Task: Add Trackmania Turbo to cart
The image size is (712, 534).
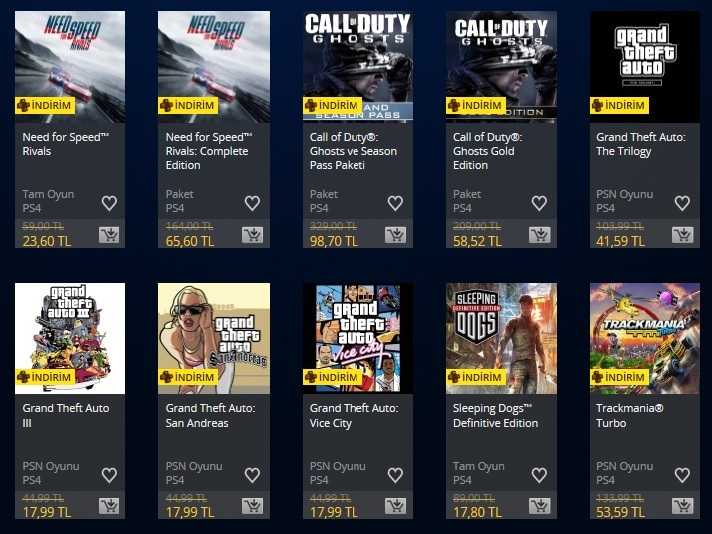Action: (x=682, y=506)
